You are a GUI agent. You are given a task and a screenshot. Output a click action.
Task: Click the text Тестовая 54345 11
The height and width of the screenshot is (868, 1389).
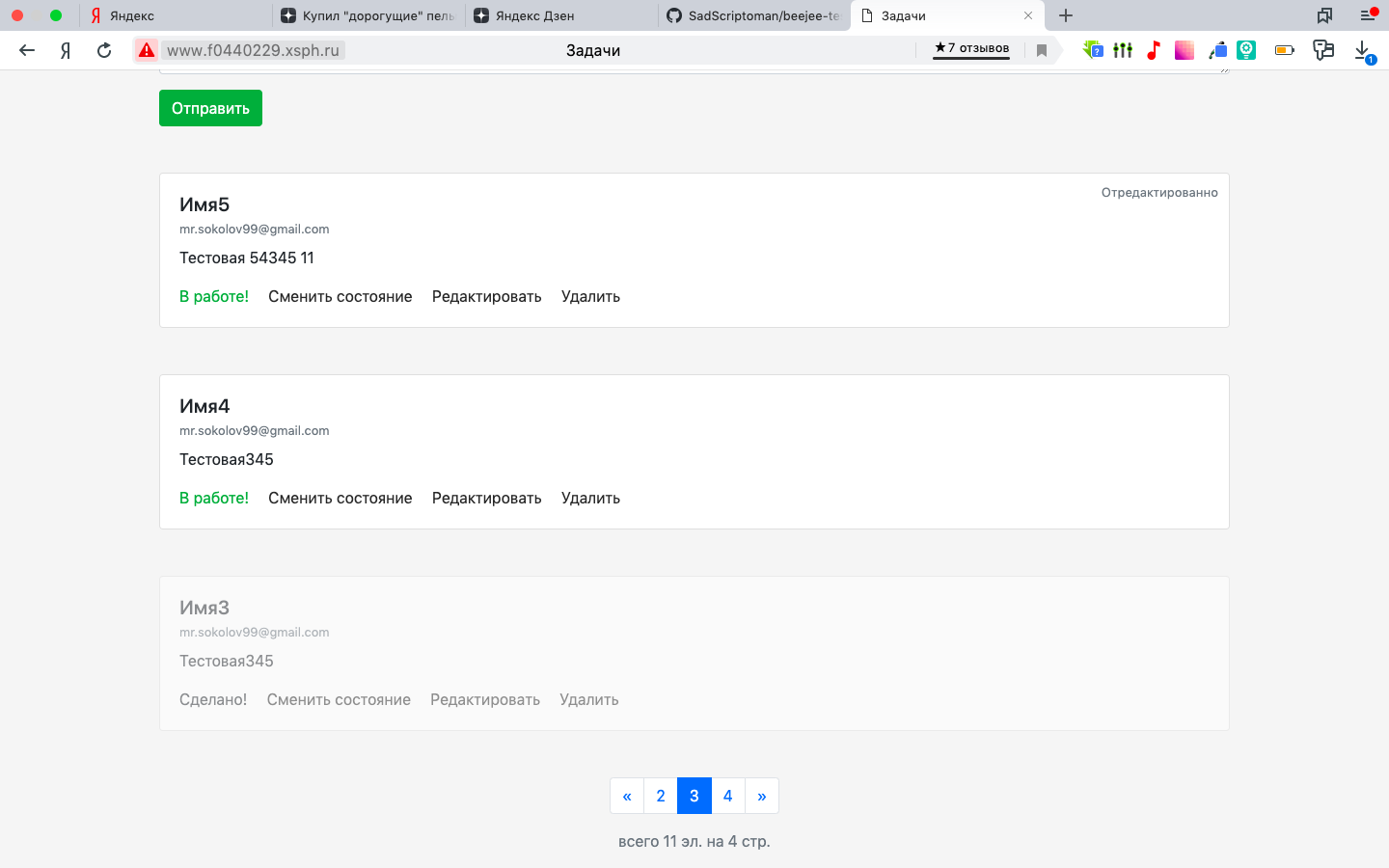[x=247, y=258]
